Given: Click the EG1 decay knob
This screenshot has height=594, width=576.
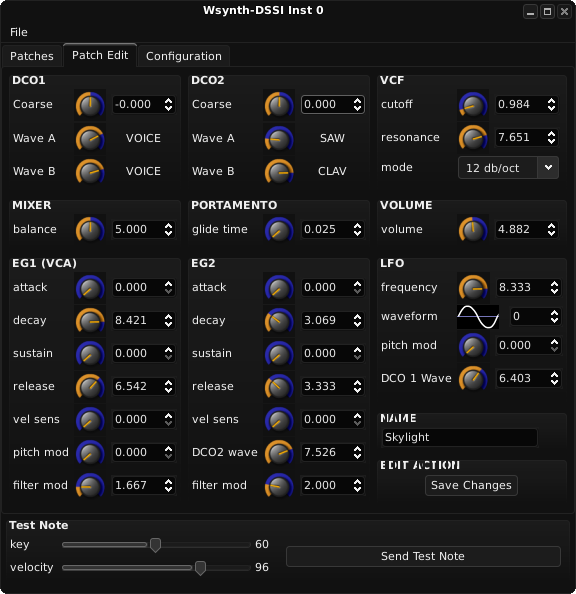Looking at the screenshot, I should coord(90,320).
